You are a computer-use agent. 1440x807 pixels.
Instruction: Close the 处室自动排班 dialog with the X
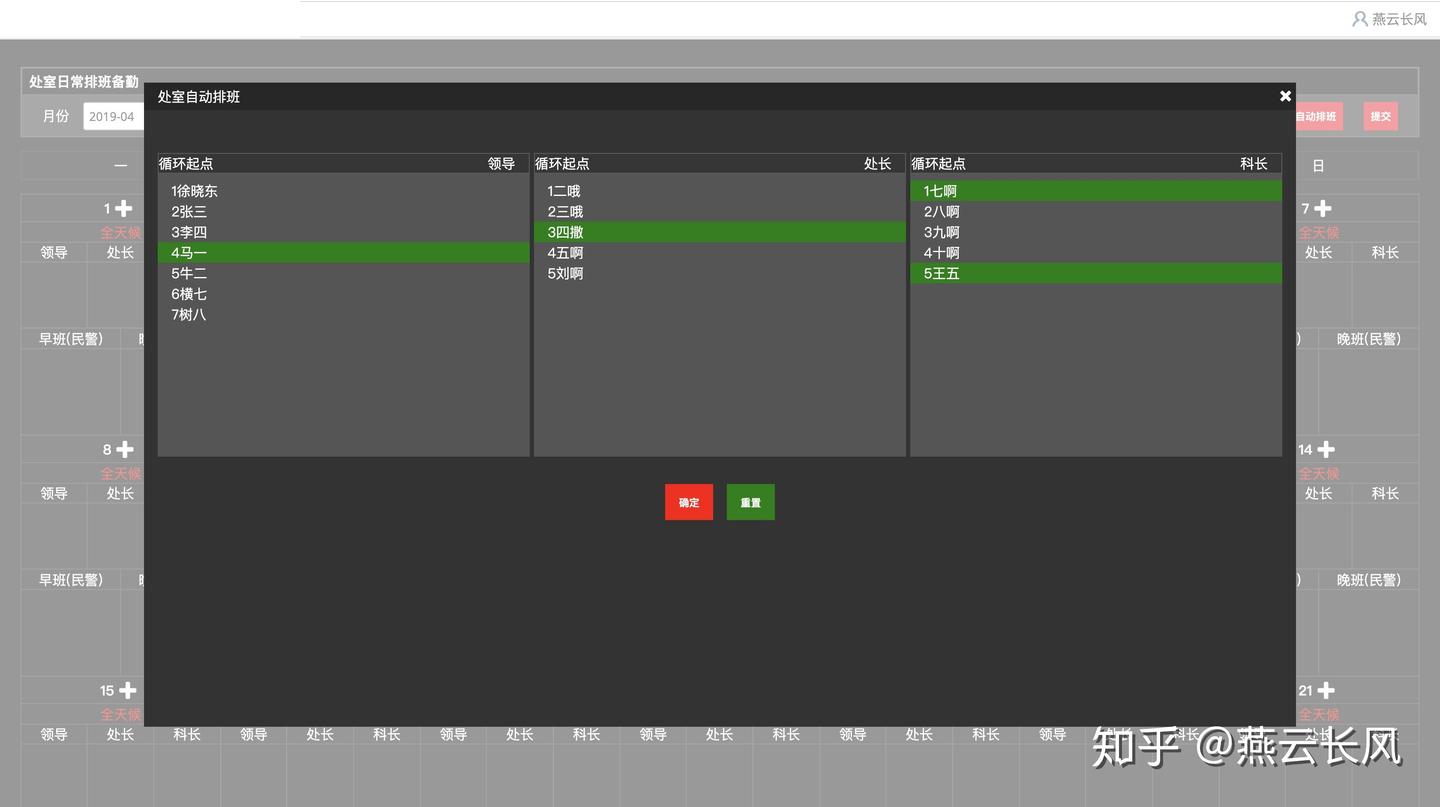tap(1285, 96)
